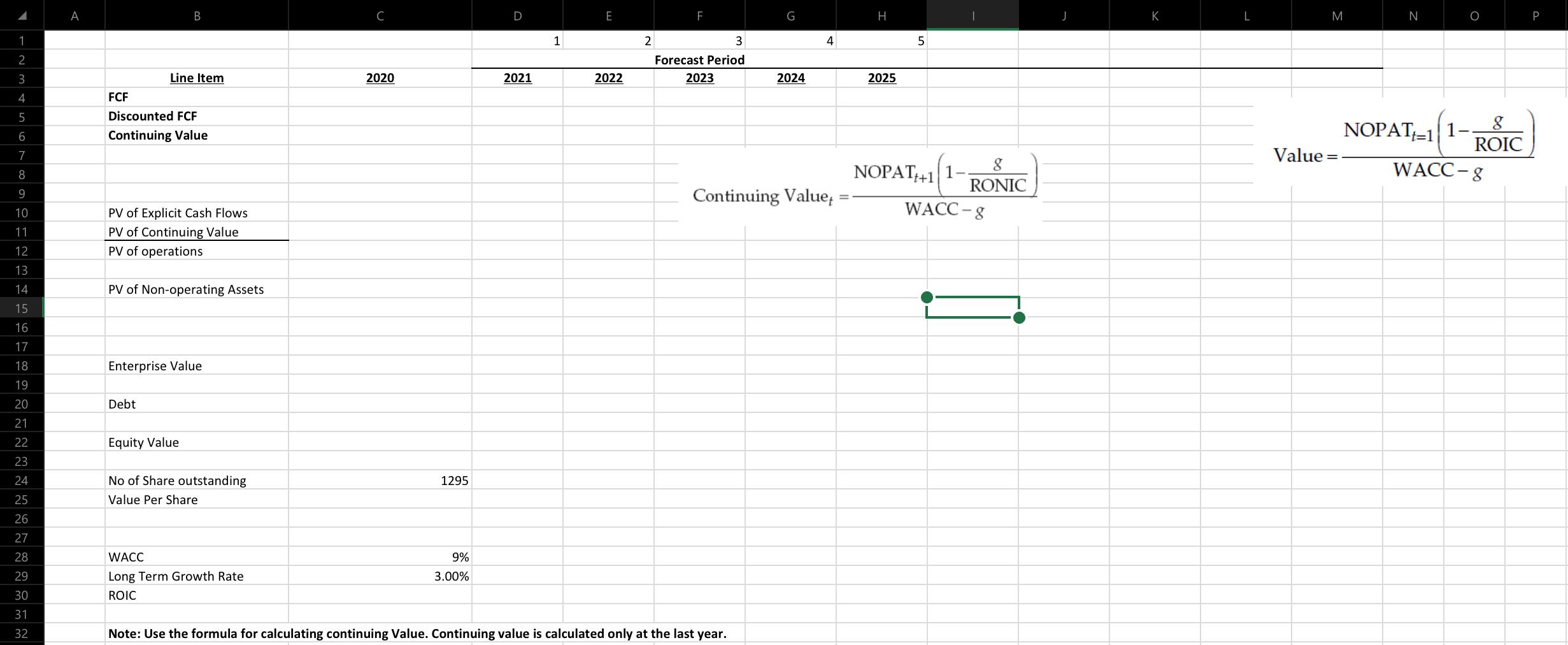Select row 28 header

pos(22,556)
